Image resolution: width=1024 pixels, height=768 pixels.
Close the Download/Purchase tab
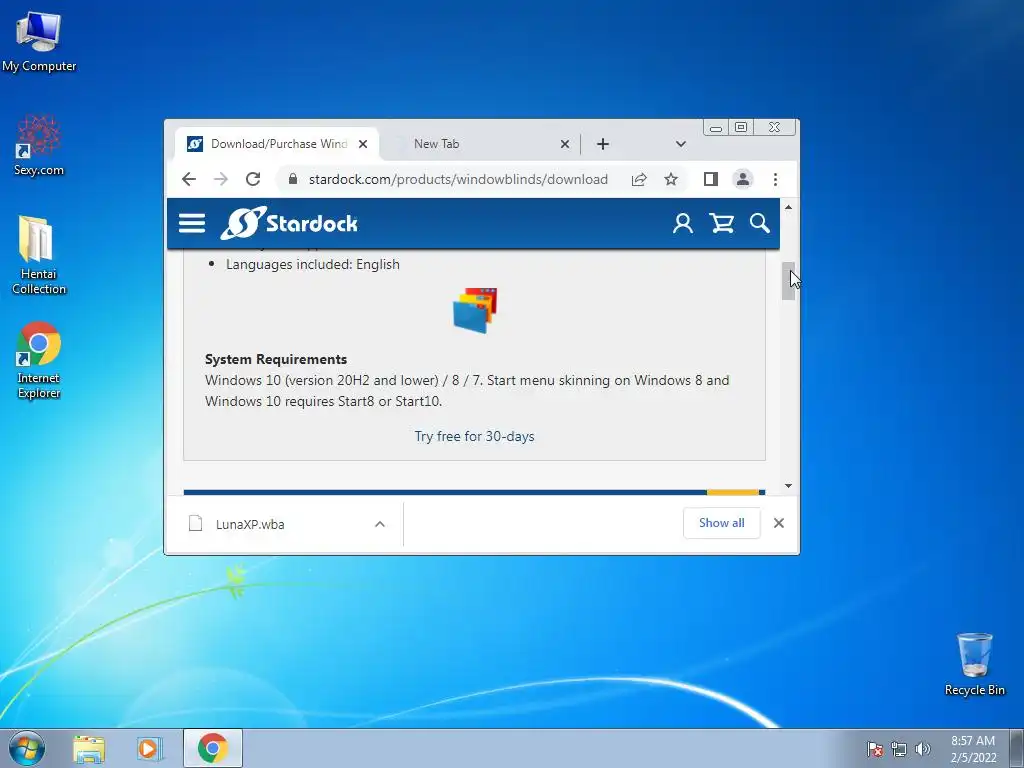[363, 144]
